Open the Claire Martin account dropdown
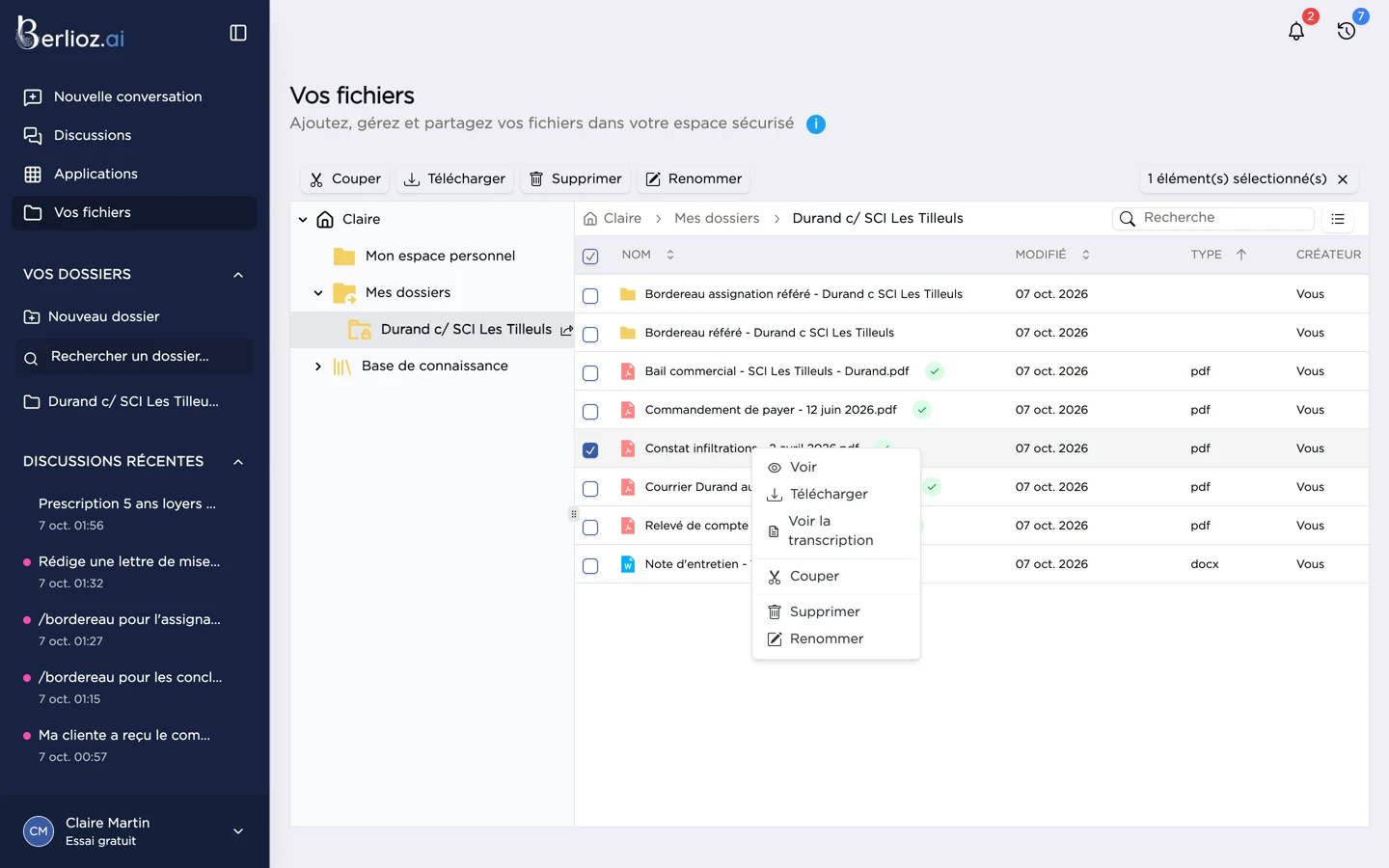 [238, 831]
